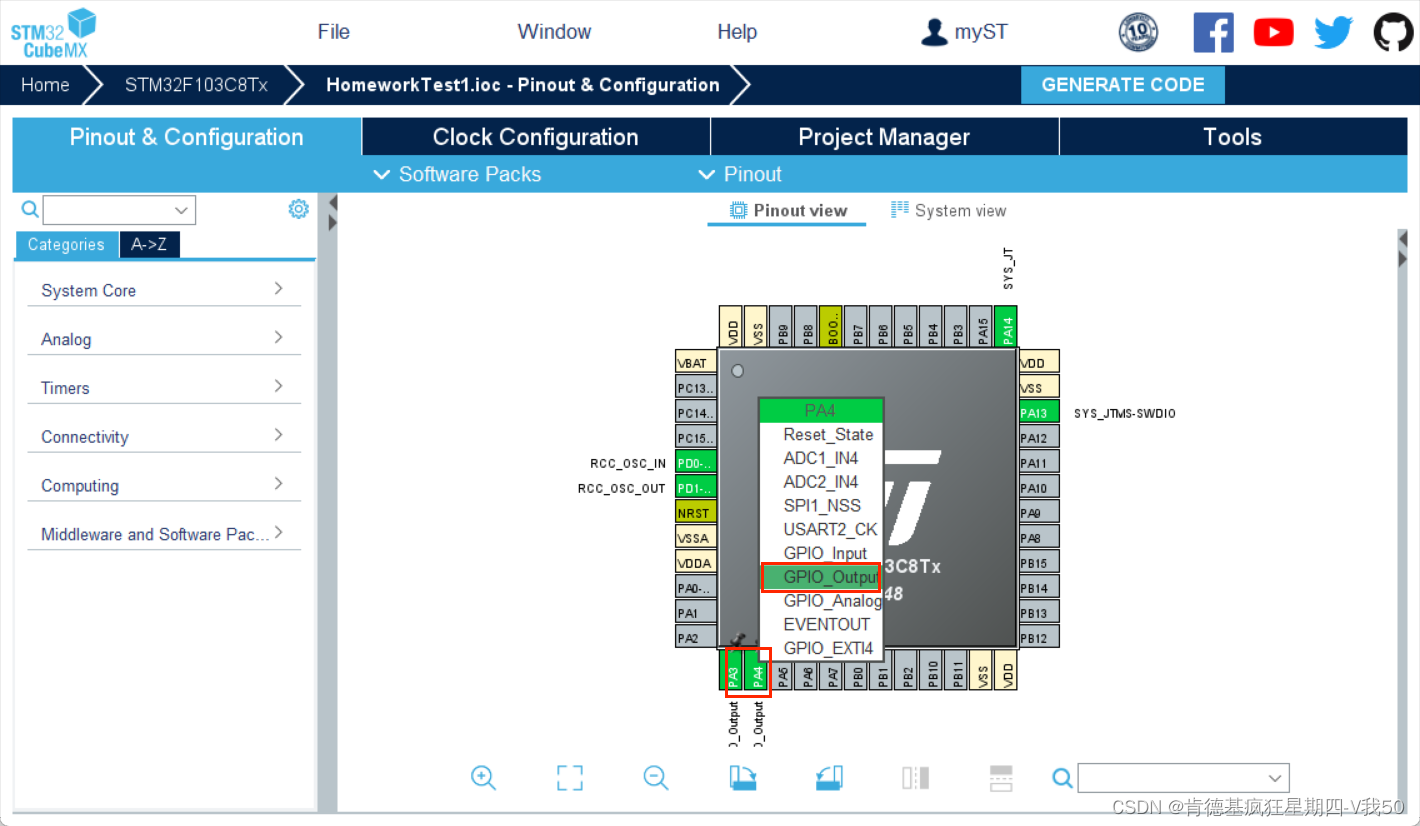The width and height of the screenshot is (1420, 826).
Task: Open the pin search combo box
Action: [x=1183, y=778]
